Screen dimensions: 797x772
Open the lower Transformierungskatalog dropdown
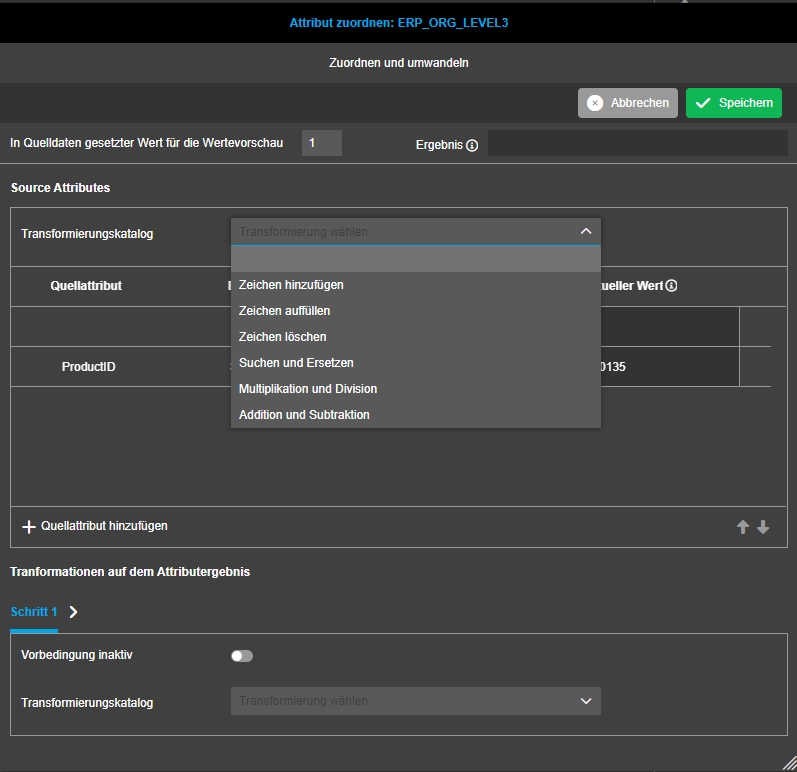[x=415, y=701]
